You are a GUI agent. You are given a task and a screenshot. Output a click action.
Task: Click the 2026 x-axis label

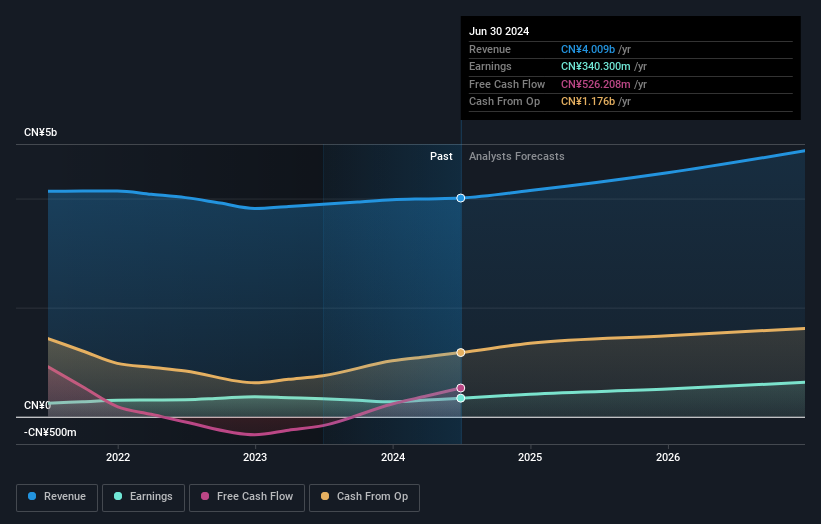668,457
